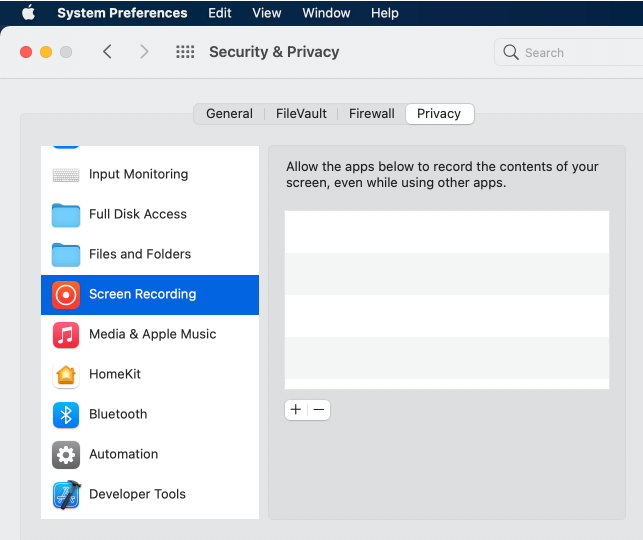Click the Developer Tools hammer icon

66,494
